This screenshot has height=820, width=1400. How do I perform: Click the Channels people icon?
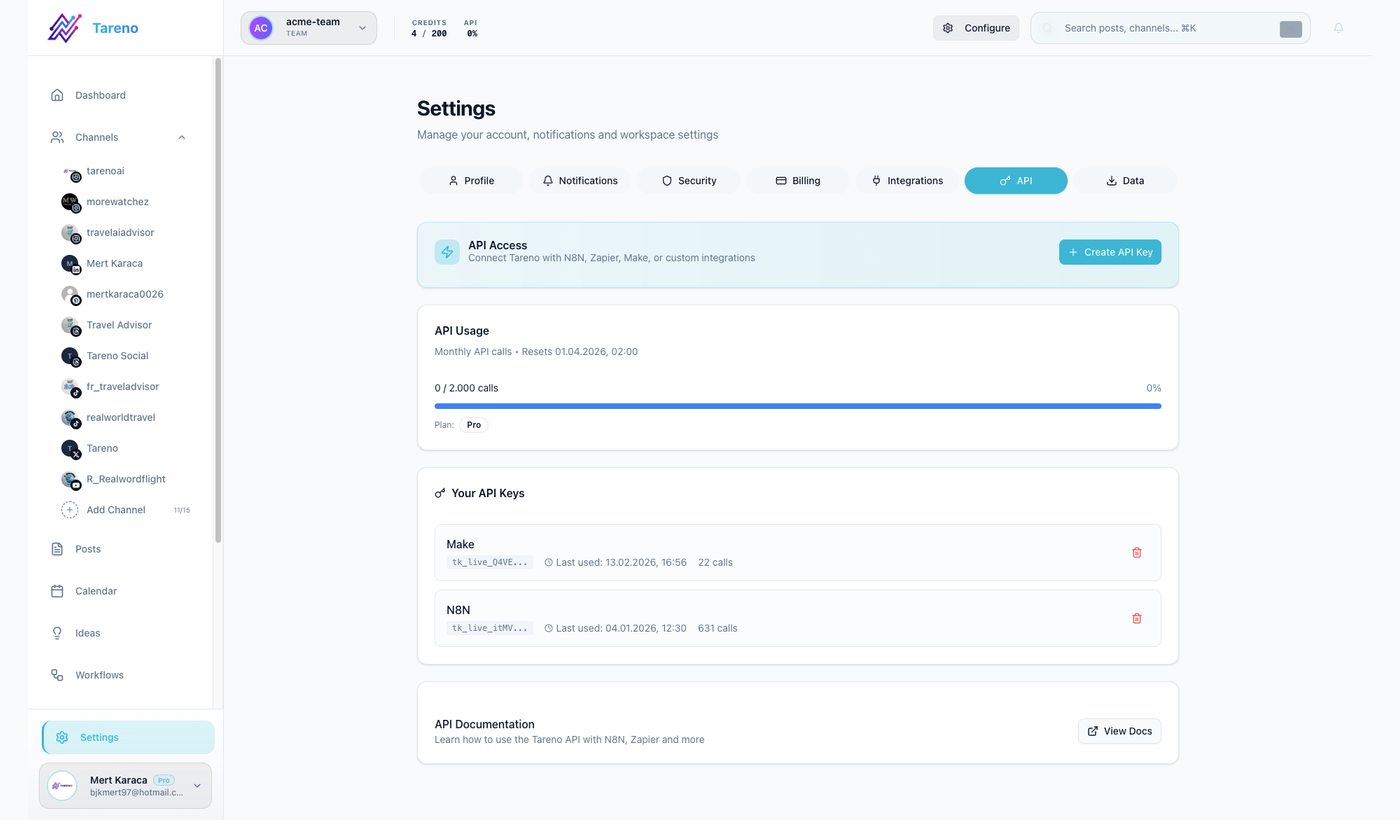(57, 137)
